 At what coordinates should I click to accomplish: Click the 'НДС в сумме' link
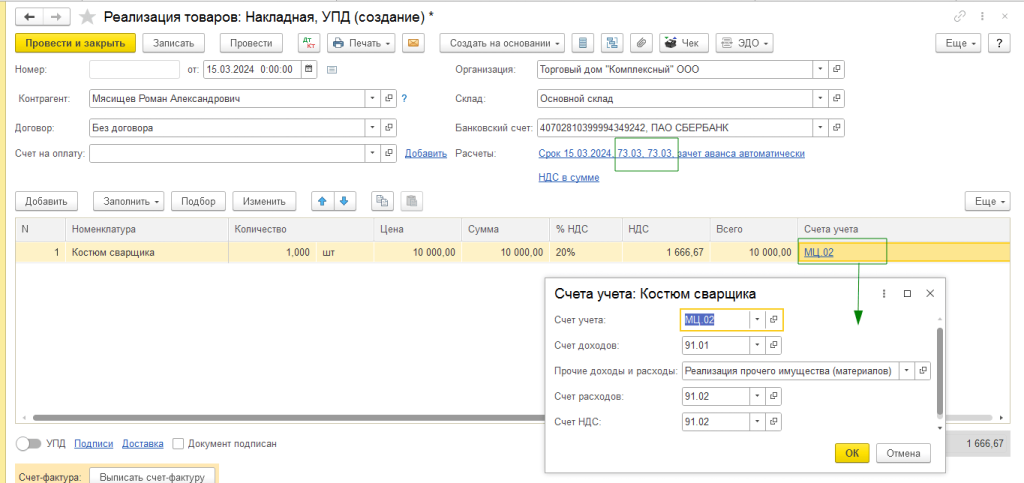(x=568, y=177)
